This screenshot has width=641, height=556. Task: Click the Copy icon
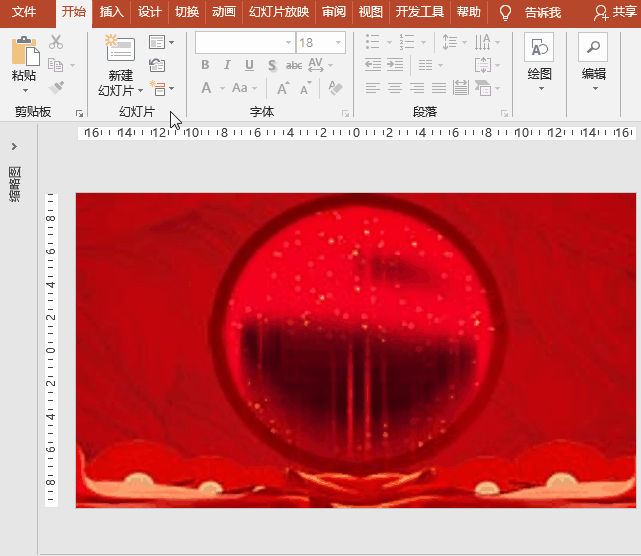pyautogui.click(x=56, y=65)
